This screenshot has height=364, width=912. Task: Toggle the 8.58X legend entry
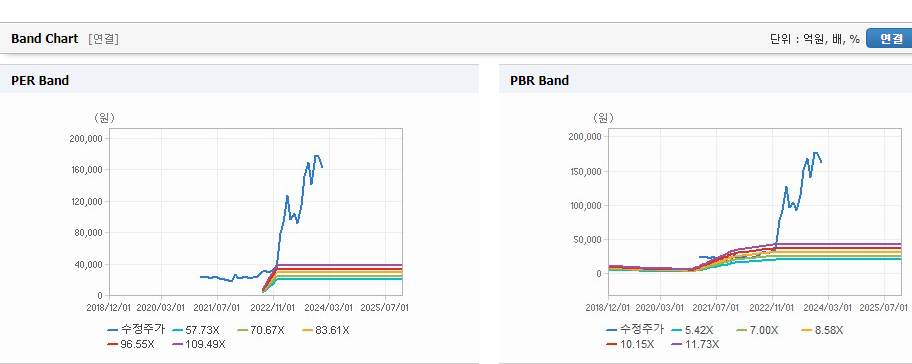point(822,330)
